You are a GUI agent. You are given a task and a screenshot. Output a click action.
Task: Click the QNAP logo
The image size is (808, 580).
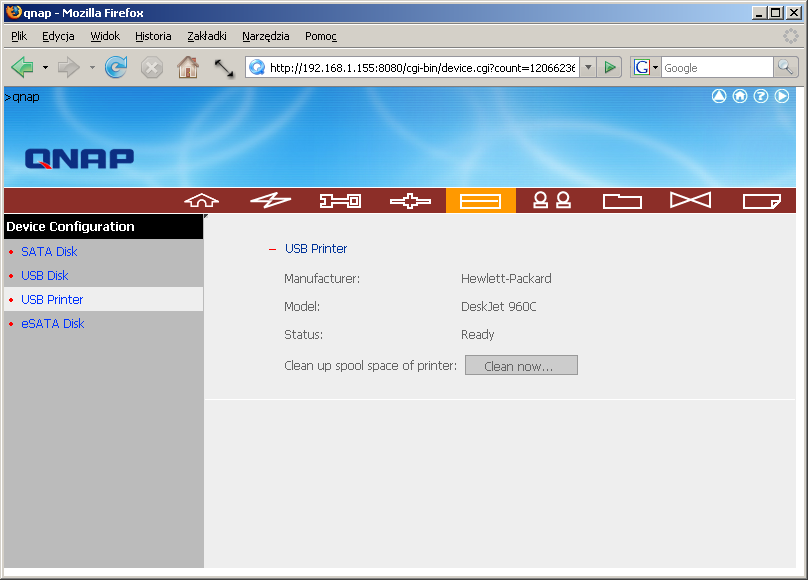(79, 159)
